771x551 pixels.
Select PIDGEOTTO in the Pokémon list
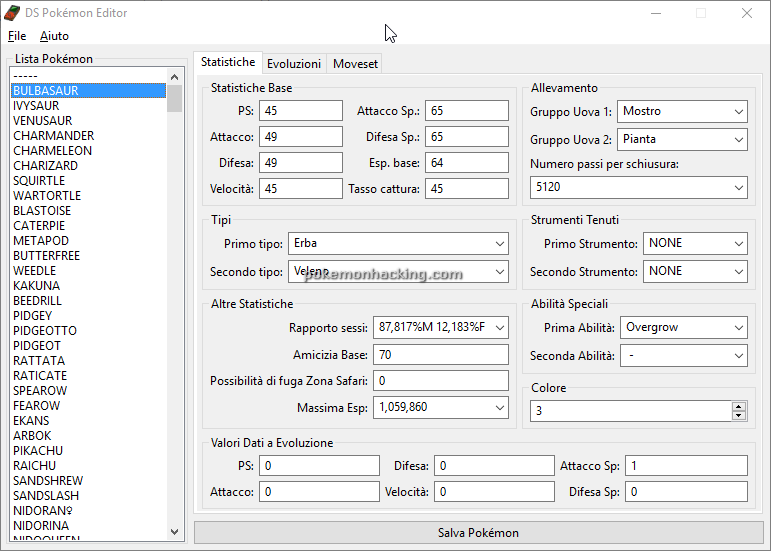click(89, 331)
